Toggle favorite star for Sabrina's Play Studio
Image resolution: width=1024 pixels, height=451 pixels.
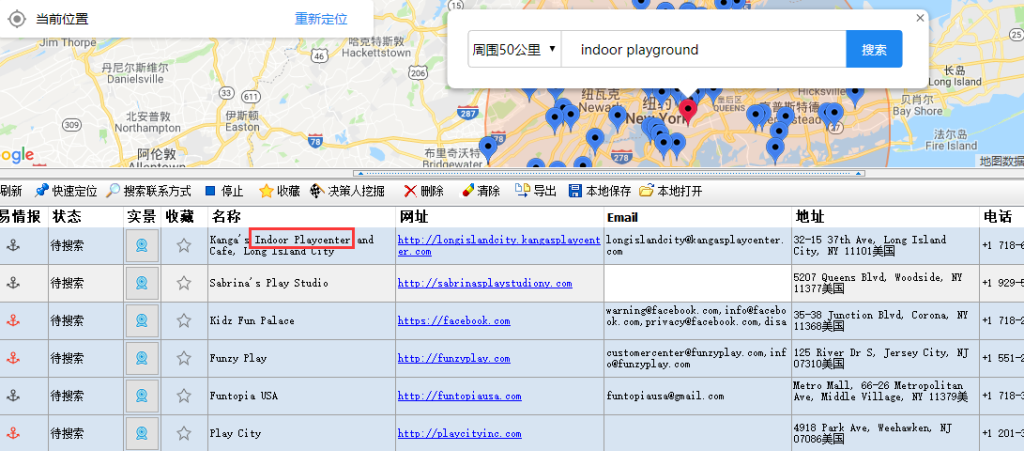tap(184, 283)
